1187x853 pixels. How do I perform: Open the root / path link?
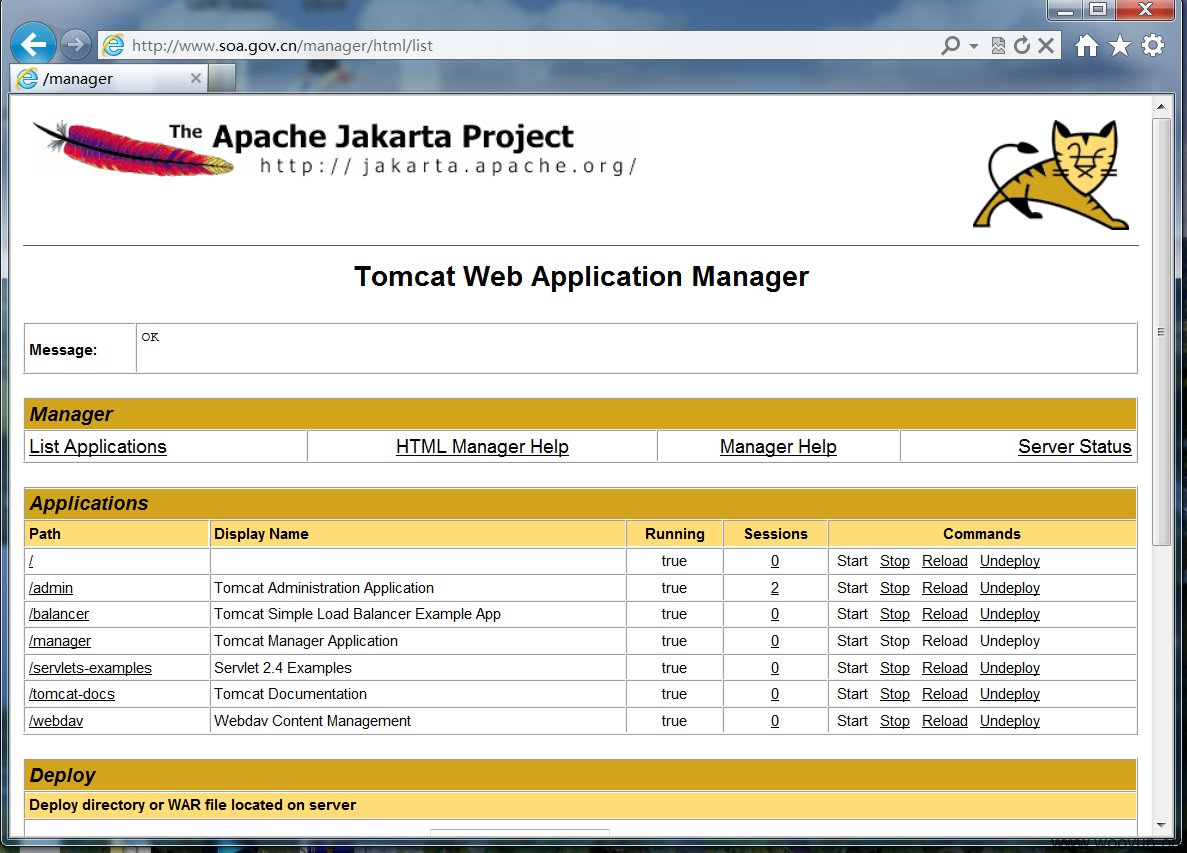(x=31, y=561)
